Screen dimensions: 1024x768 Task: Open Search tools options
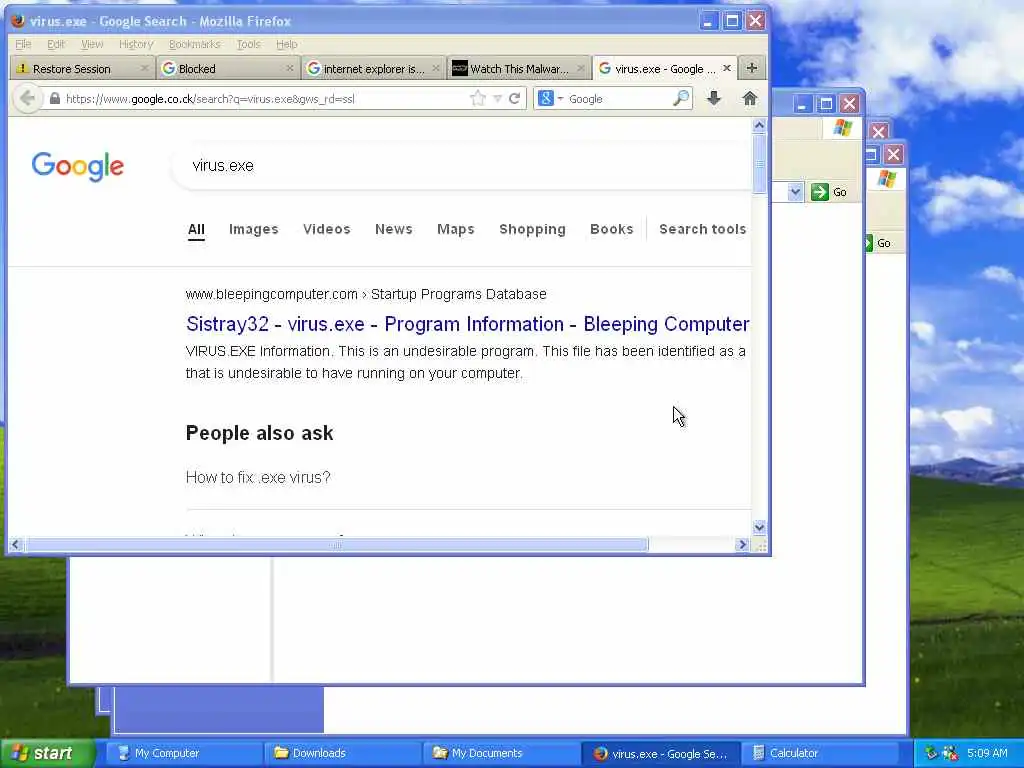tap(702, 229)
